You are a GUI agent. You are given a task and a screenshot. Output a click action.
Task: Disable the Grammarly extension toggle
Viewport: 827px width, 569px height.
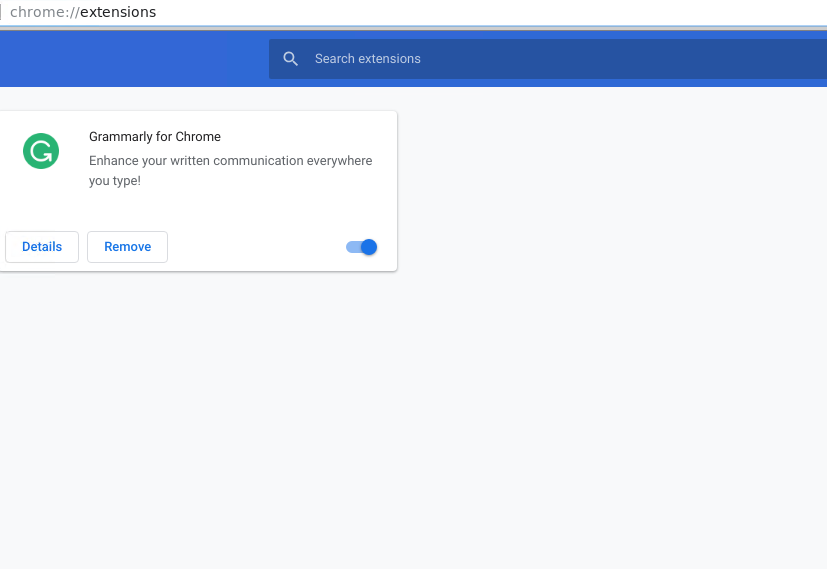point(361,247)
